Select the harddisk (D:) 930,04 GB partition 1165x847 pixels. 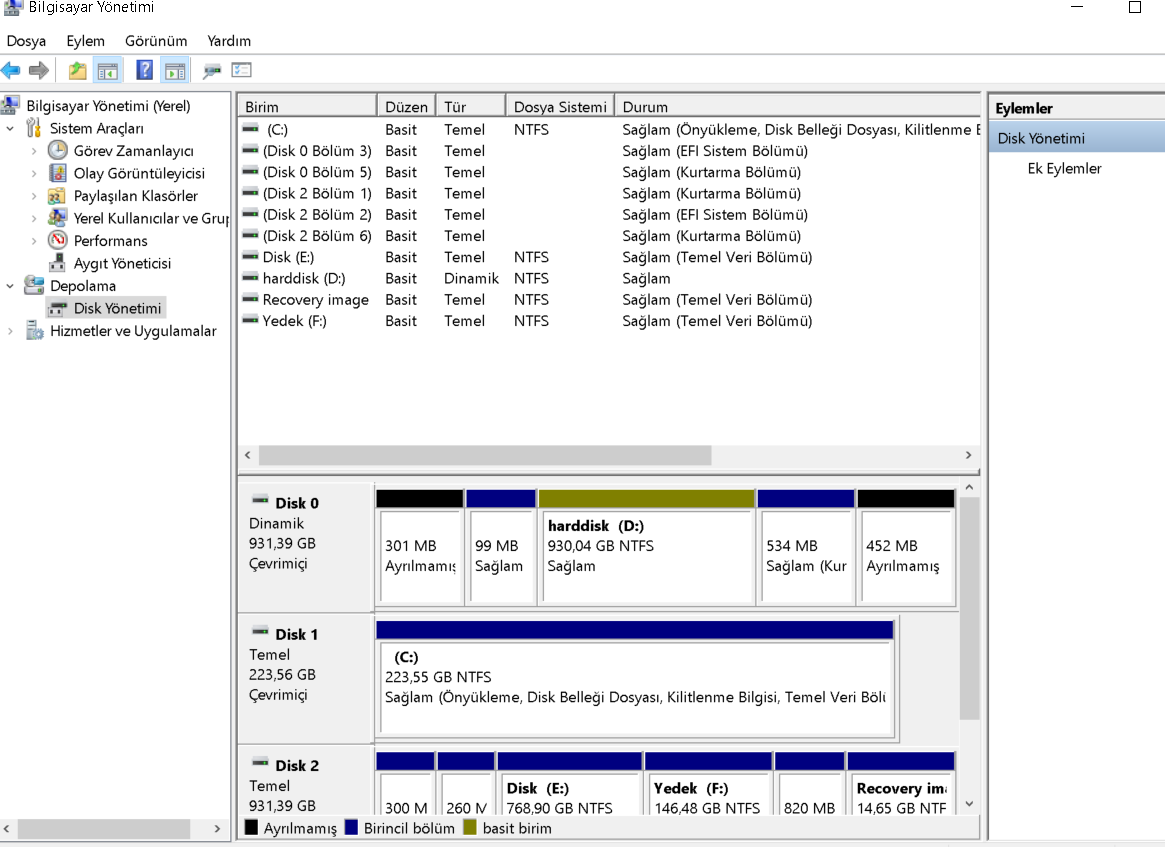click(646, 548)
